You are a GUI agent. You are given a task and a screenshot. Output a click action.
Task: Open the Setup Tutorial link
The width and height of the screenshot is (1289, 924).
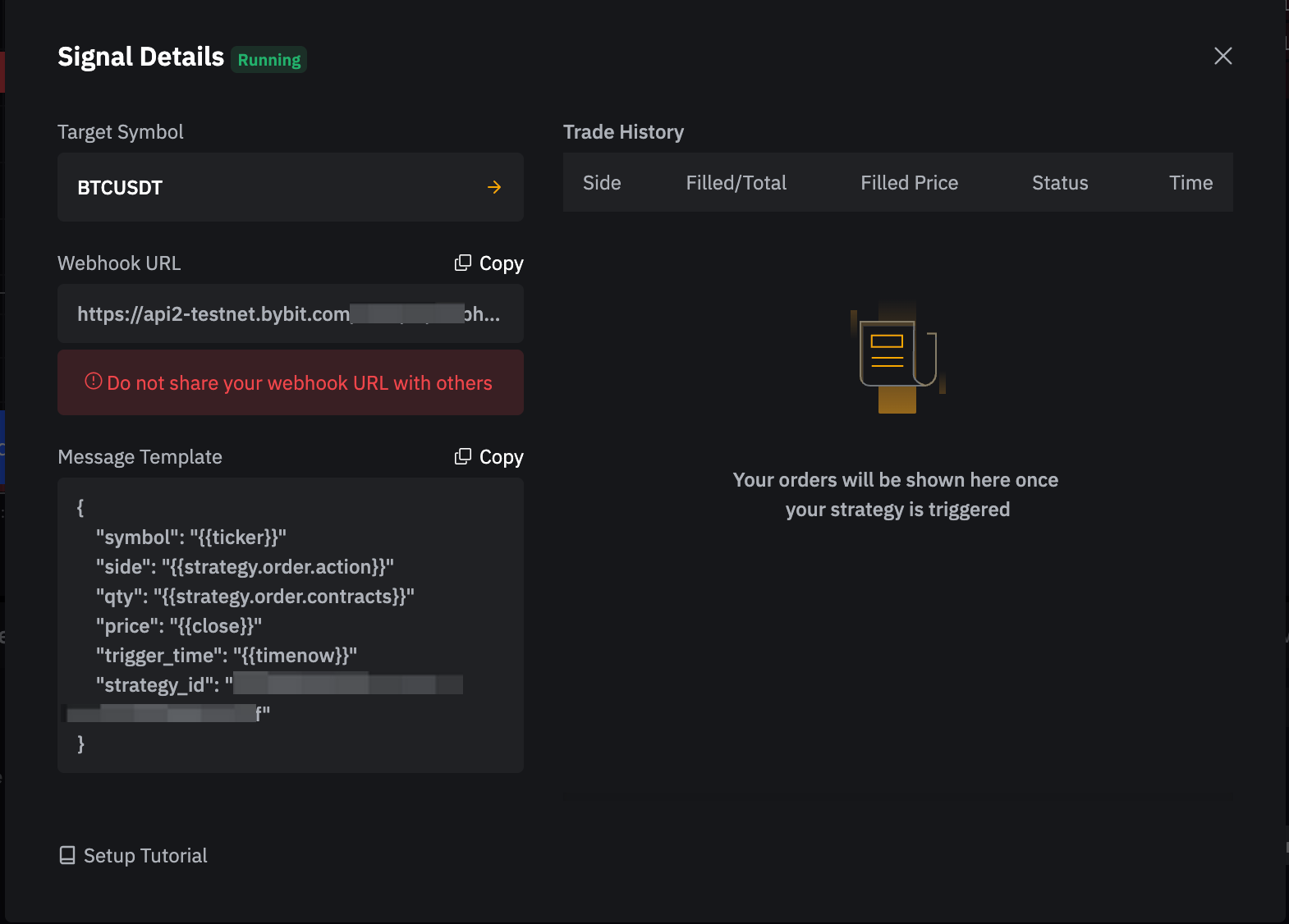click(x=145, y=856)
